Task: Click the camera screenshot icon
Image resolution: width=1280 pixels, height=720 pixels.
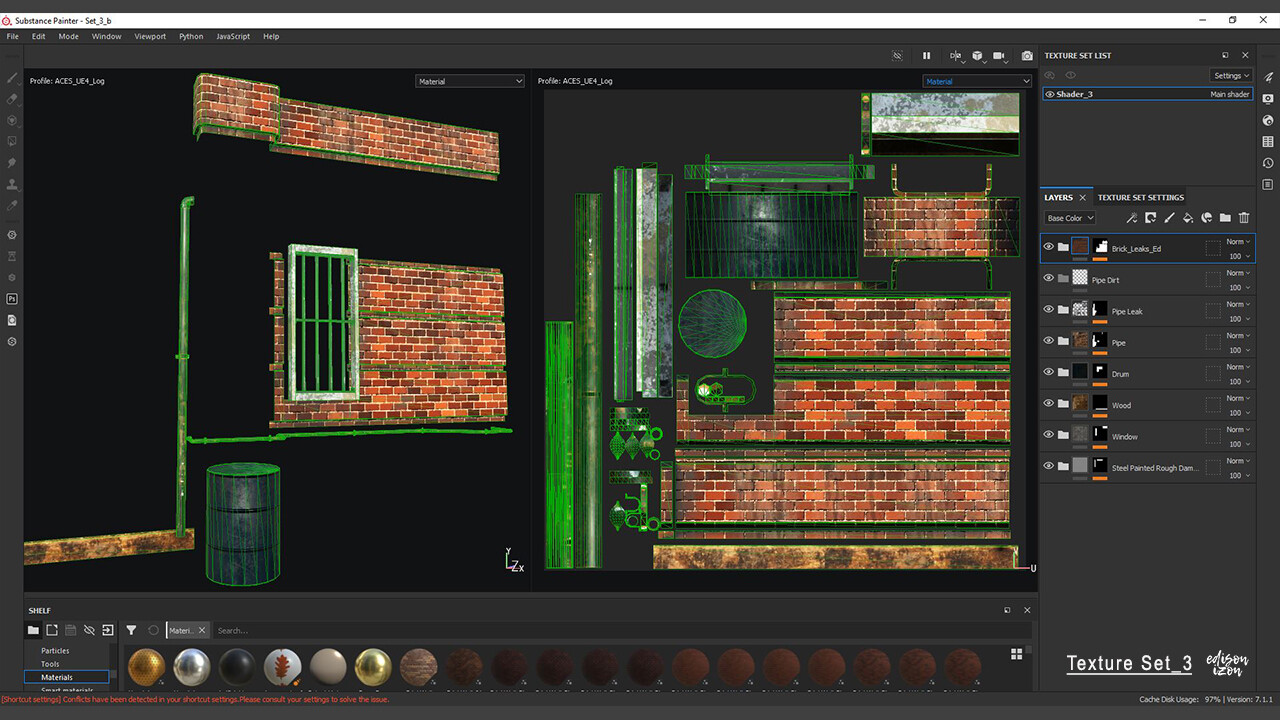Action: click(x=1027, y=56)
